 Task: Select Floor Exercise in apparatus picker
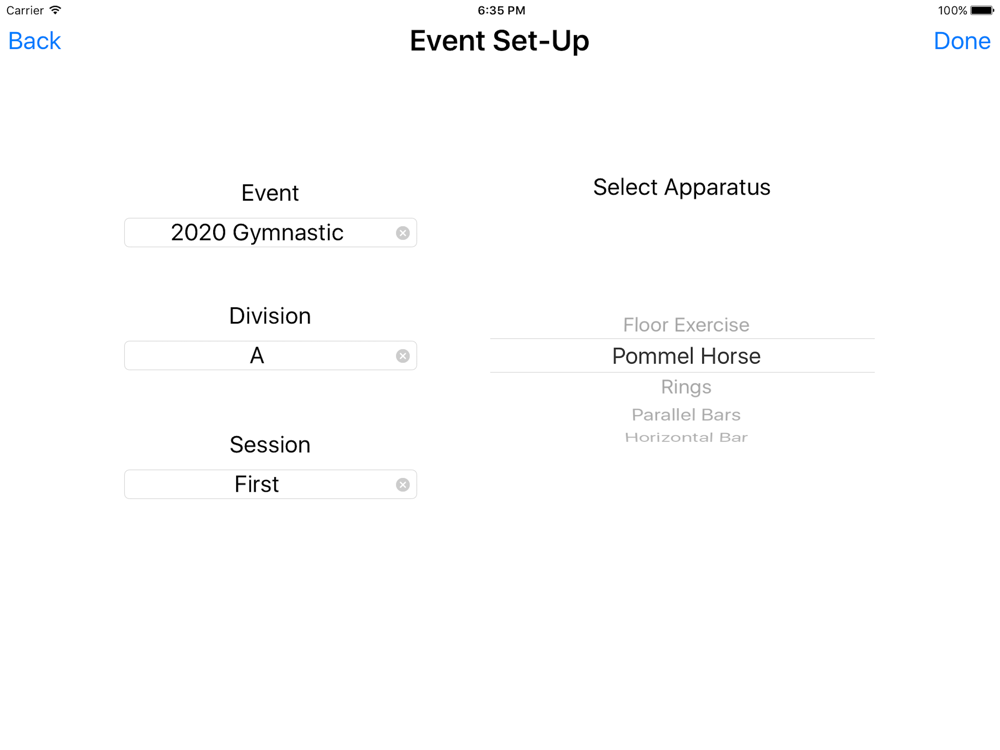coord(686,325)
